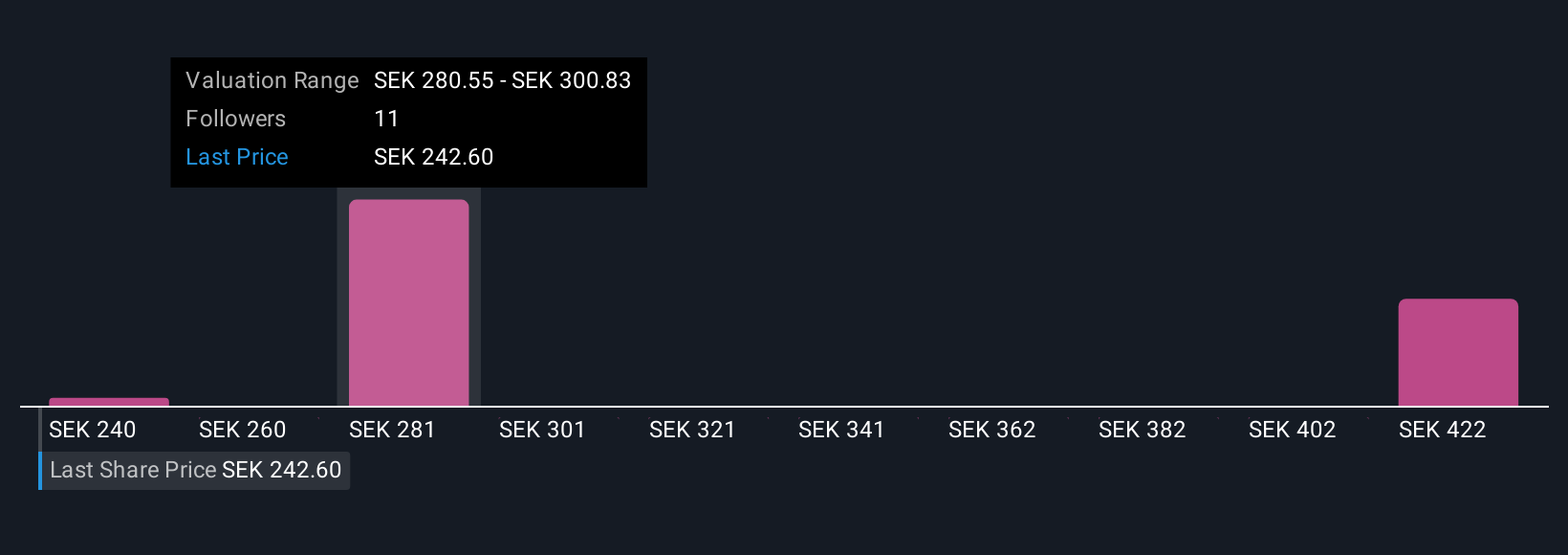This screenshot has height=555, width=1568.
Task: Open the Last Price link in tooltip
Action: pyautogui.click(x=237, y=157)
